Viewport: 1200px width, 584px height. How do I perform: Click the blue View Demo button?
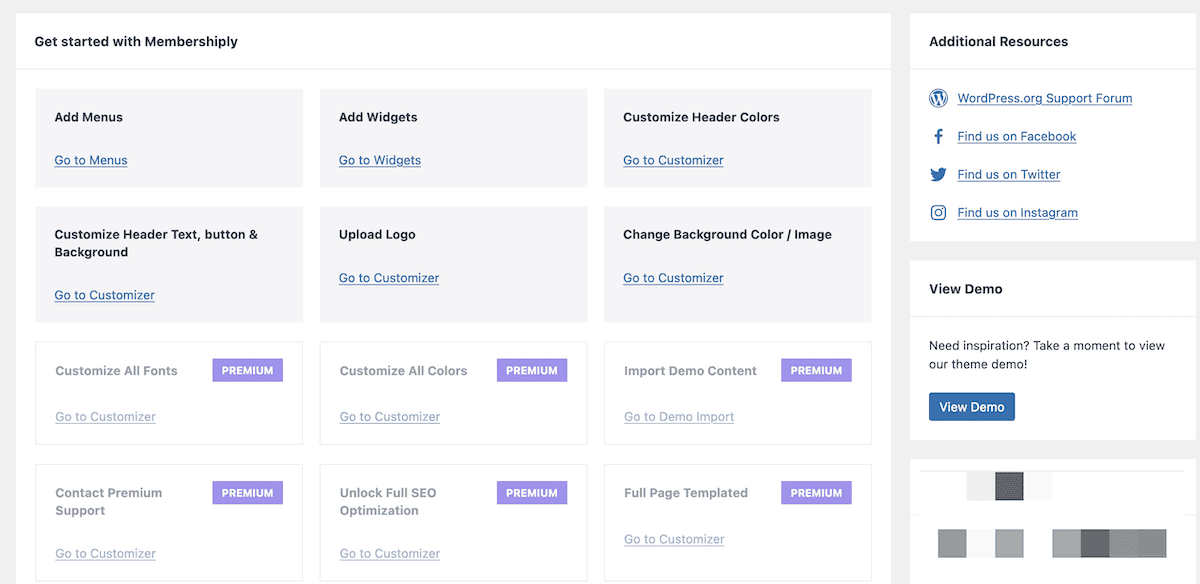(x=971, y=406)
